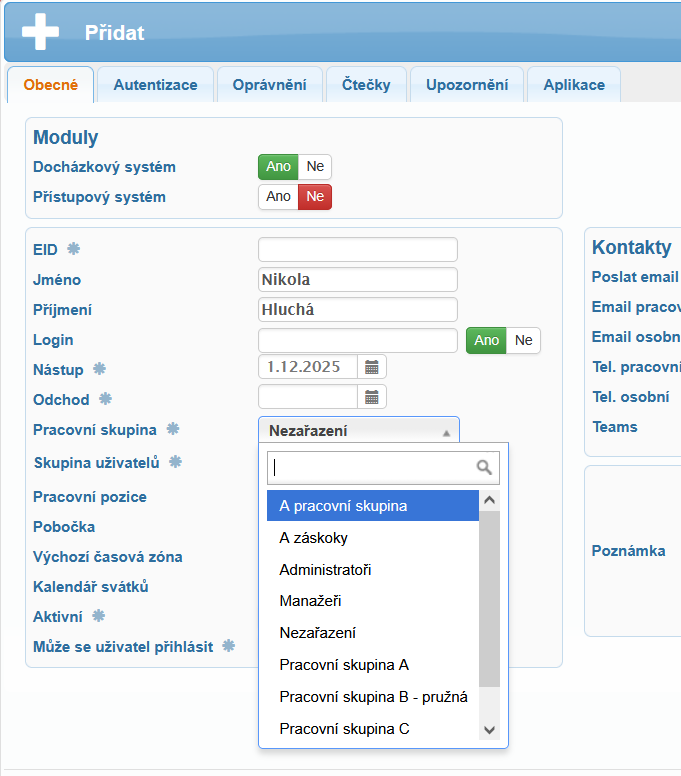This screenshot has height=776, width=681.
Task: Switch Login toggle to Ne
Action: pyautogui.click(x=523, y=340)
